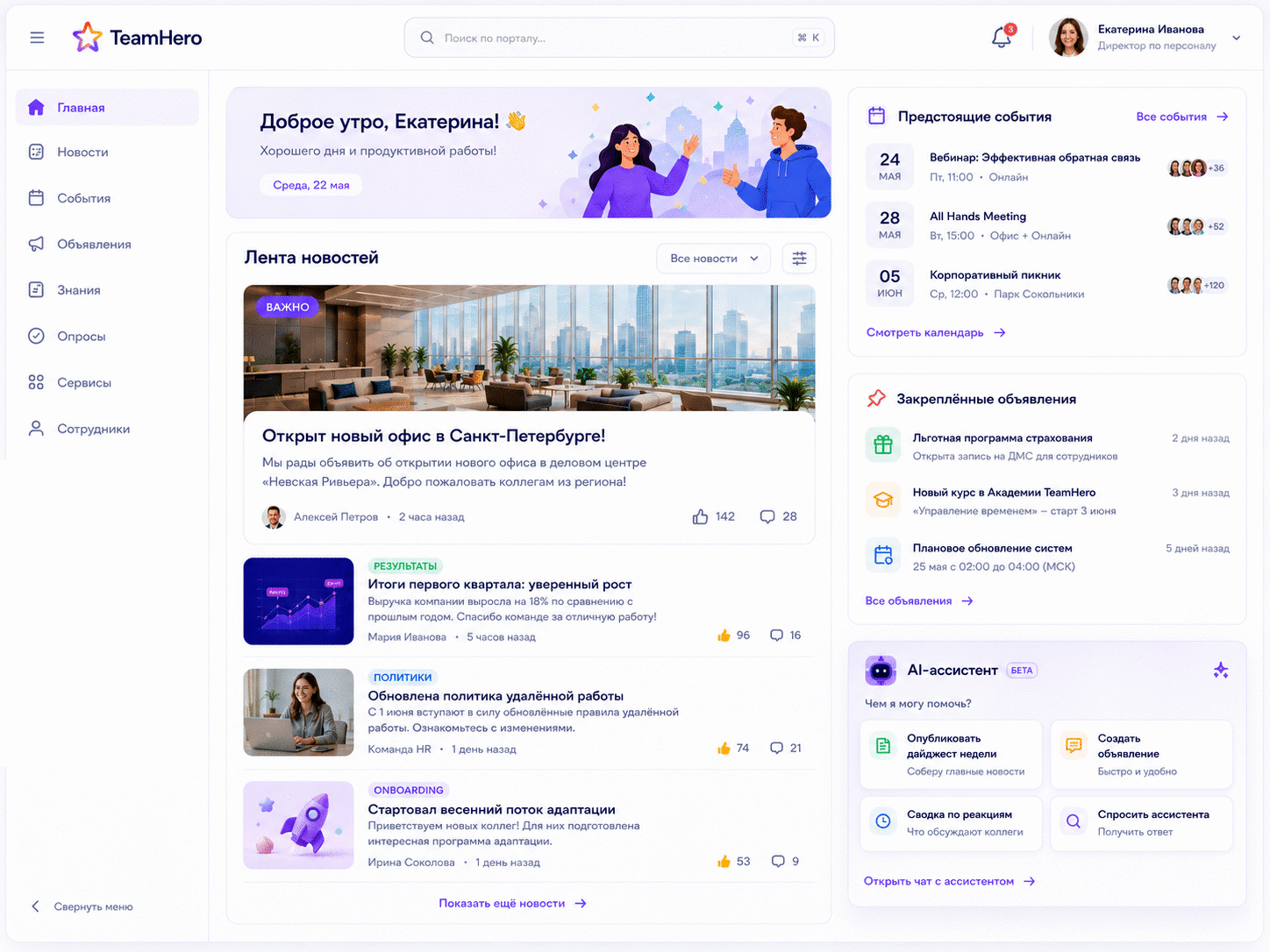Click the «Среда, 22 мая» date chip
This screenshot has height=952, width=1270.
point(311,185)
